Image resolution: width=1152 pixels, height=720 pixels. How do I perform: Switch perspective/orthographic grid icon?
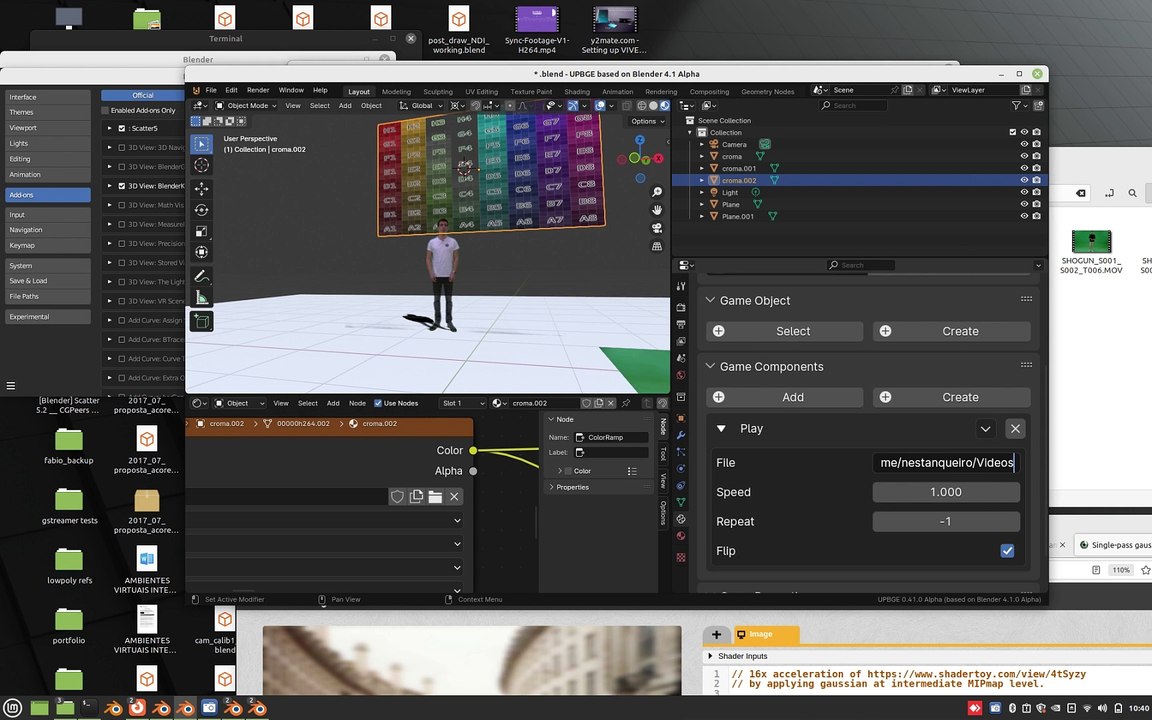click(x=657, y=246)
